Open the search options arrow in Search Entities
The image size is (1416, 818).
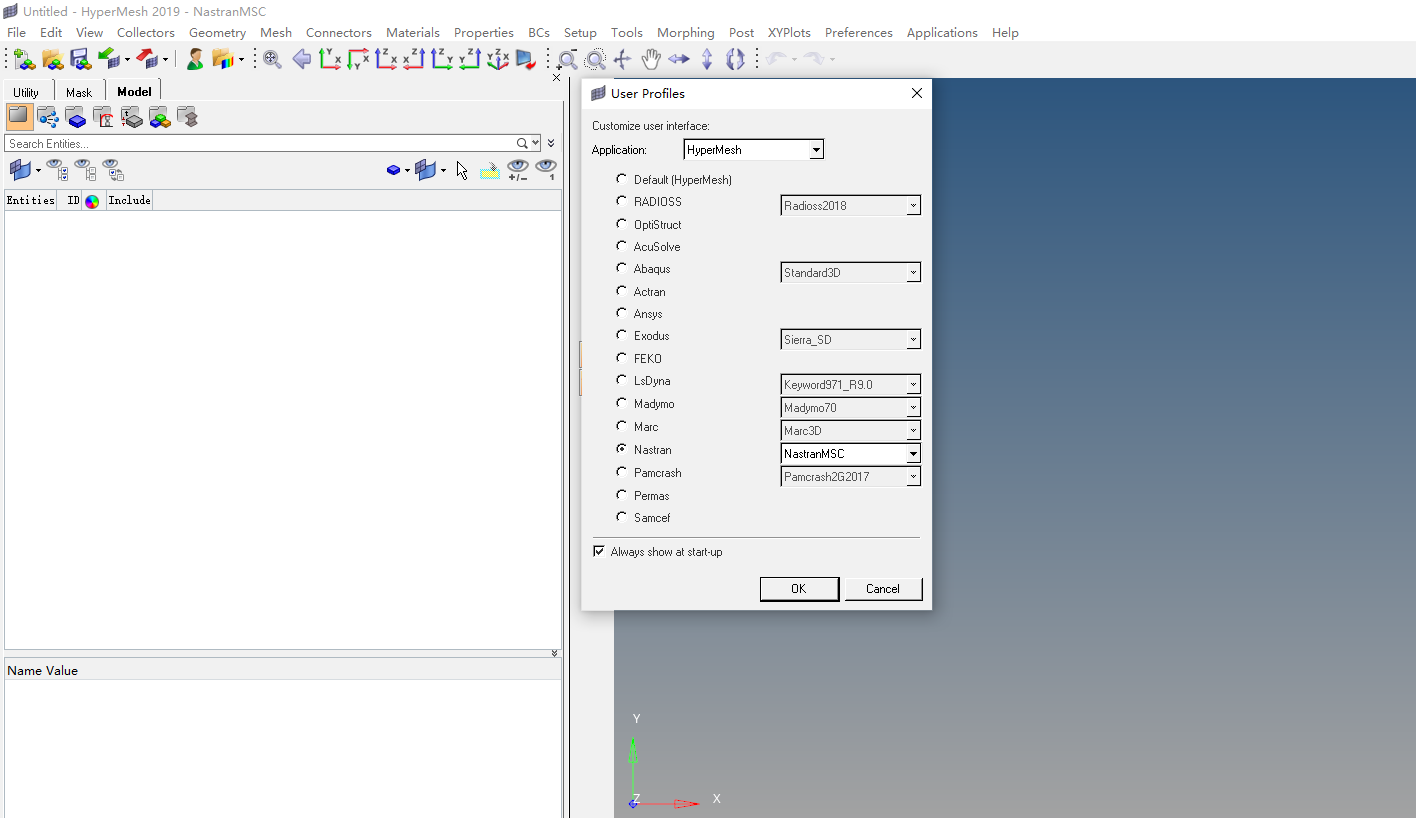(x=536, y=144)
